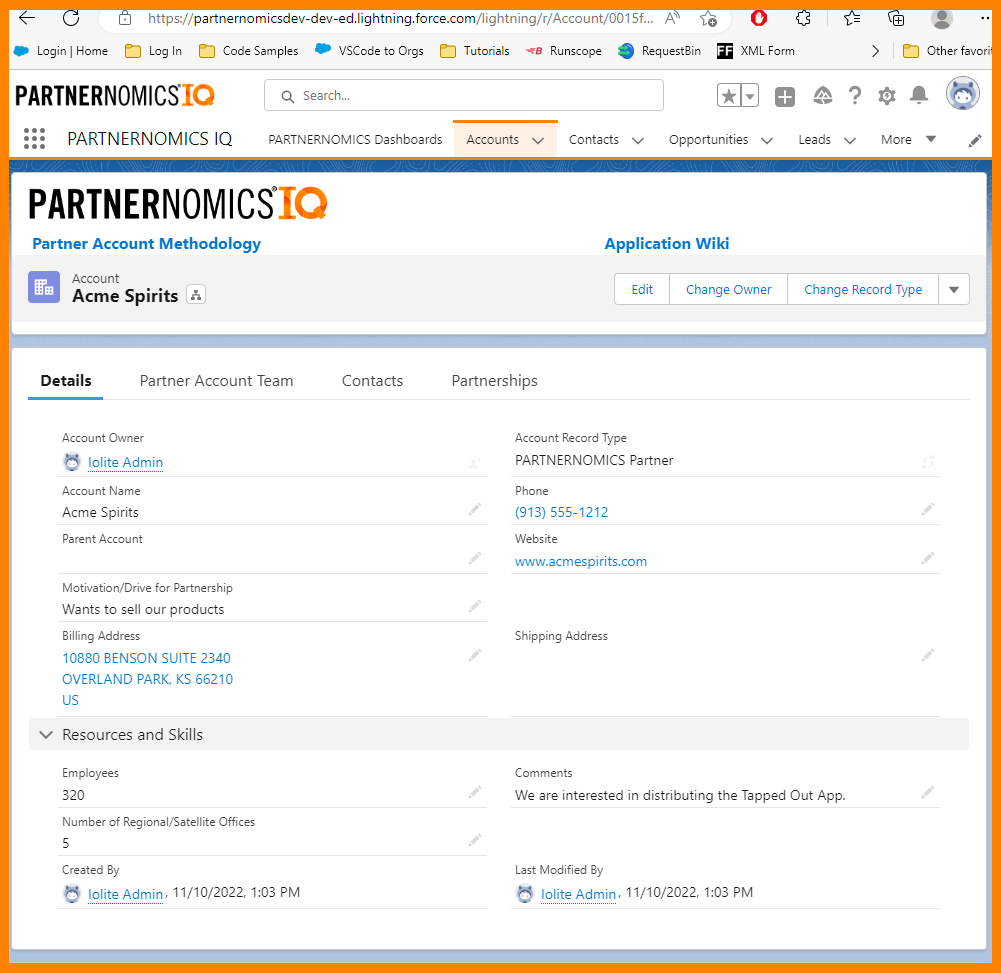Open Trailhead guidance center icon
This screenshot has height=973, width=1001.
click(x=822, y=96)
